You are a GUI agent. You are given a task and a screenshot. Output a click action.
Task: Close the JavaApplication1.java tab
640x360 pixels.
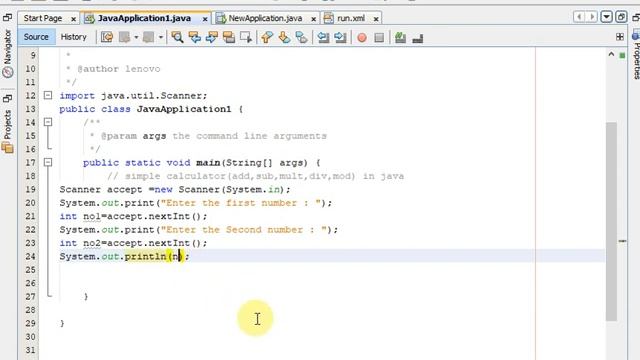coord(205,19)
